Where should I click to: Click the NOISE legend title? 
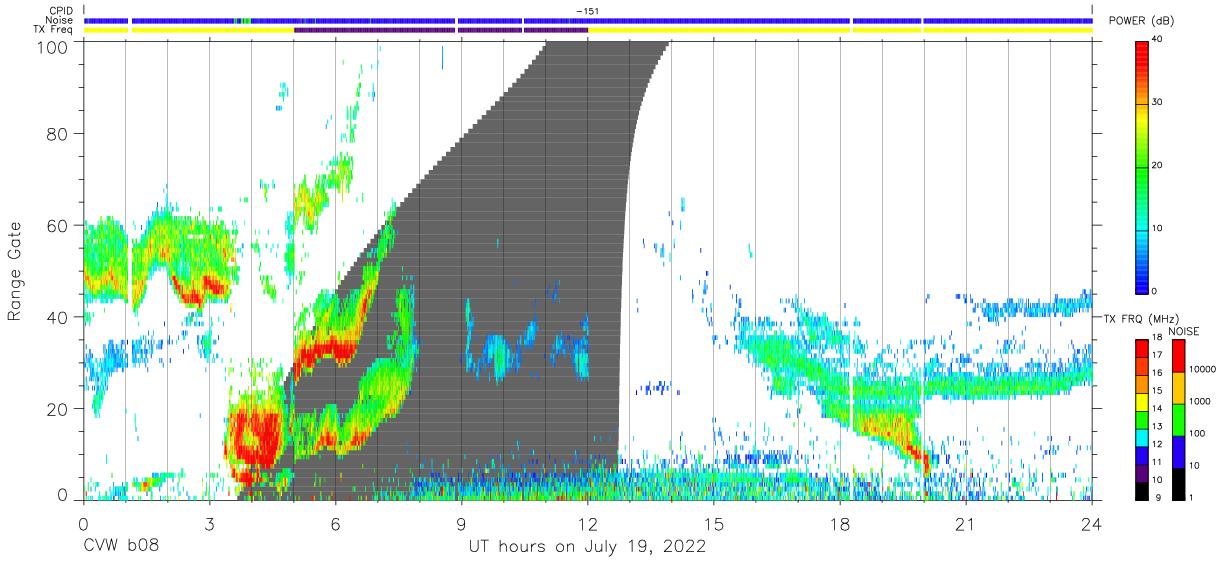coord(1183,331)
